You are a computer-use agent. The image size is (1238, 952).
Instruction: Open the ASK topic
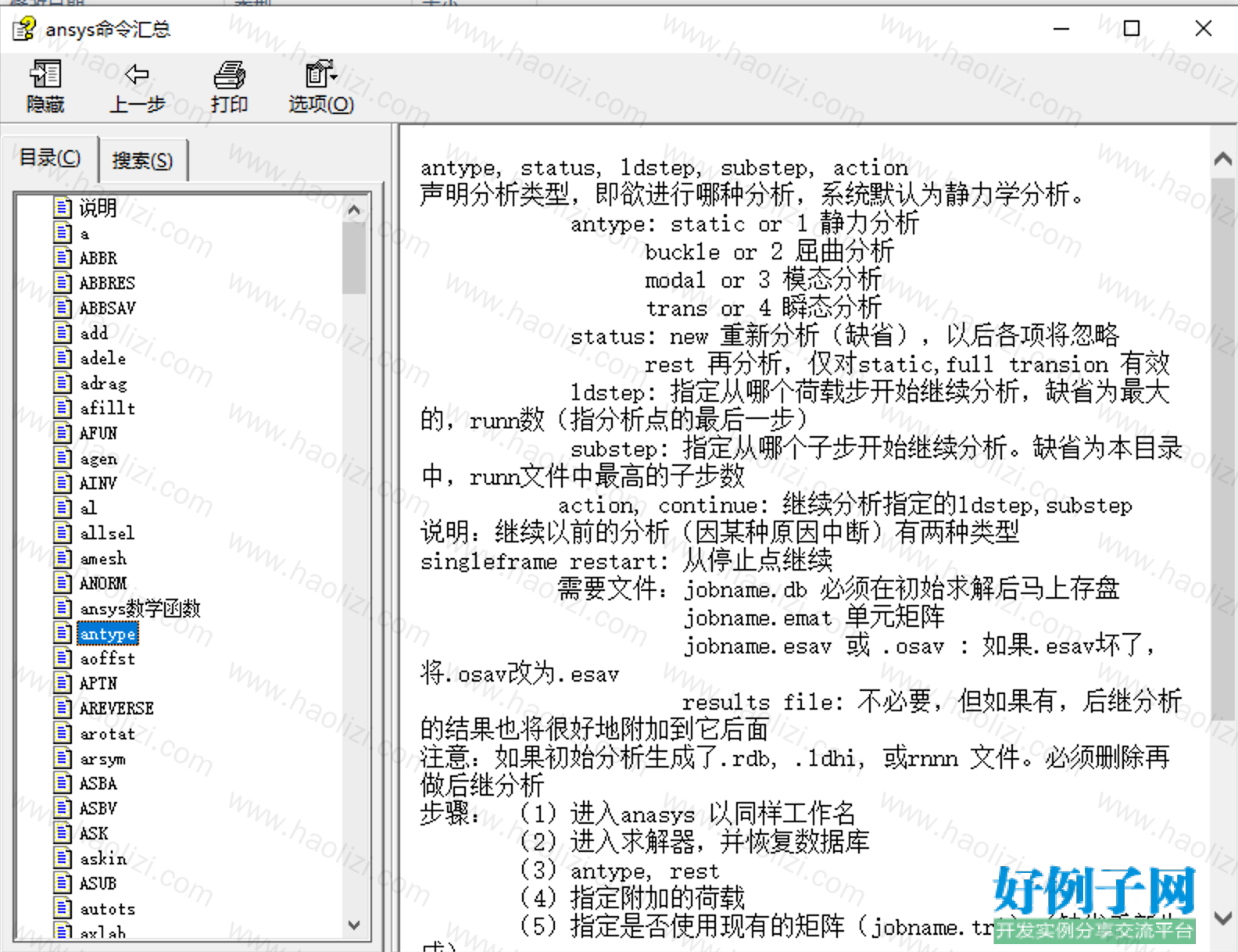pyautogui.click(x=93, y=833)
